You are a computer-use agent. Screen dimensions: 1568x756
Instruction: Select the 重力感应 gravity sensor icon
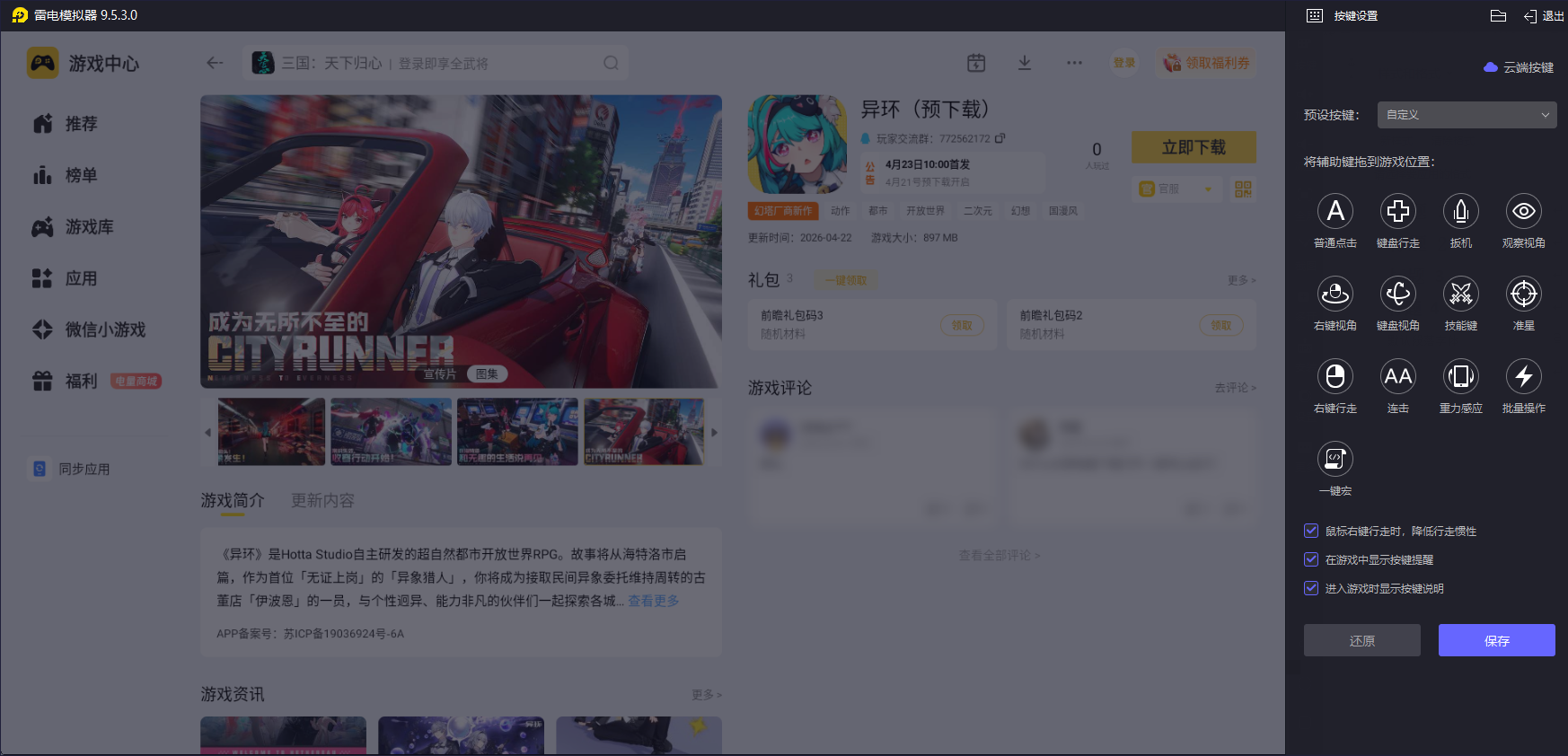1461,376
